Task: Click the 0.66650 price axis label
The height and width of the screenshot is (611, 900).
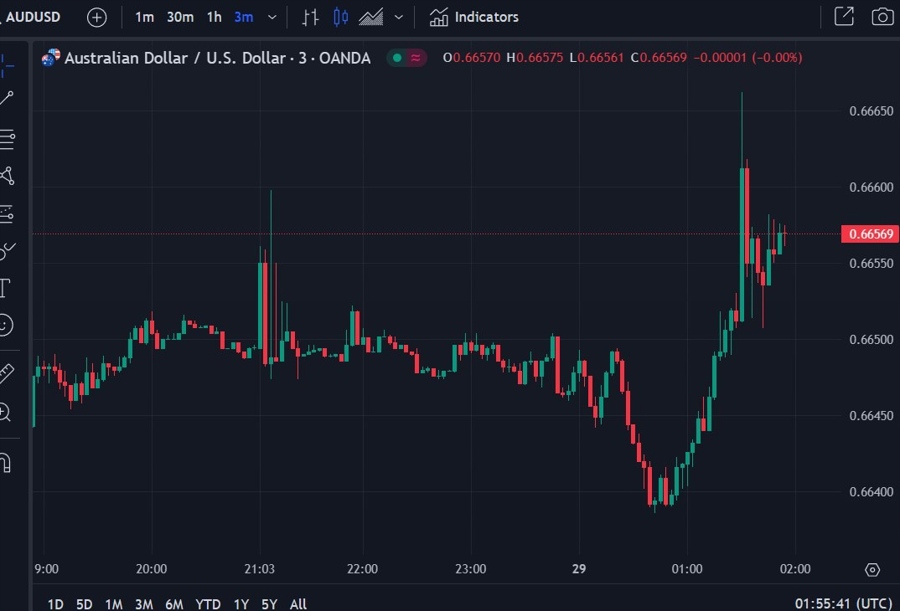Action: click(x=871, y=111)
